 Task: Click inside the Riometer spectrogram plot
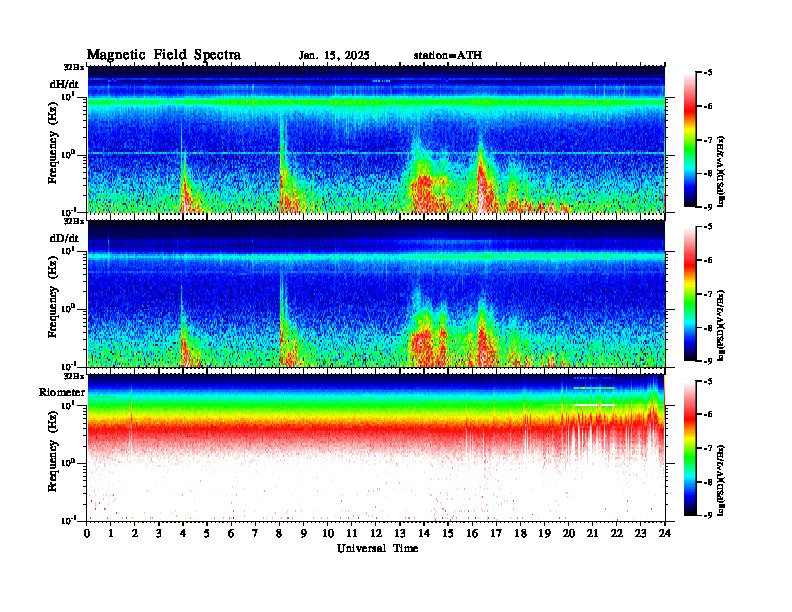coord(376,448)
